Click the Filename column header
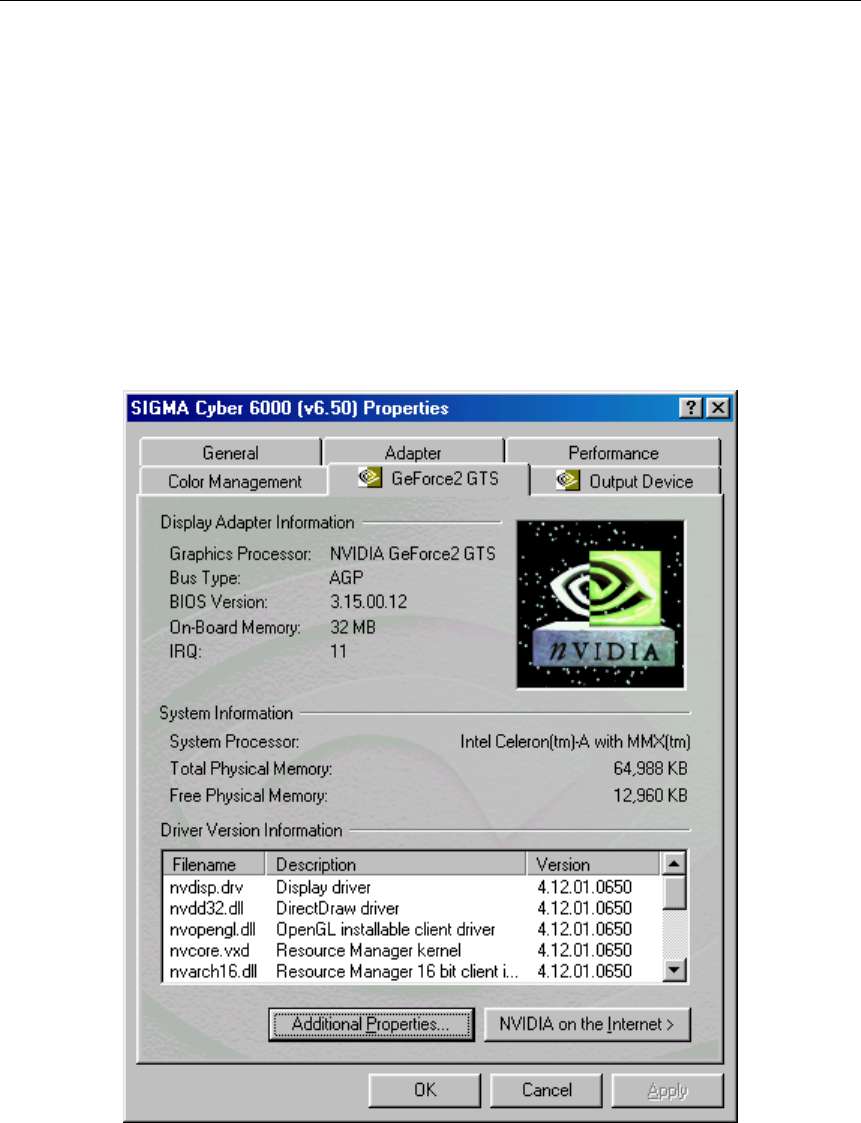861x1123 pixels. (x=214, y=864)
